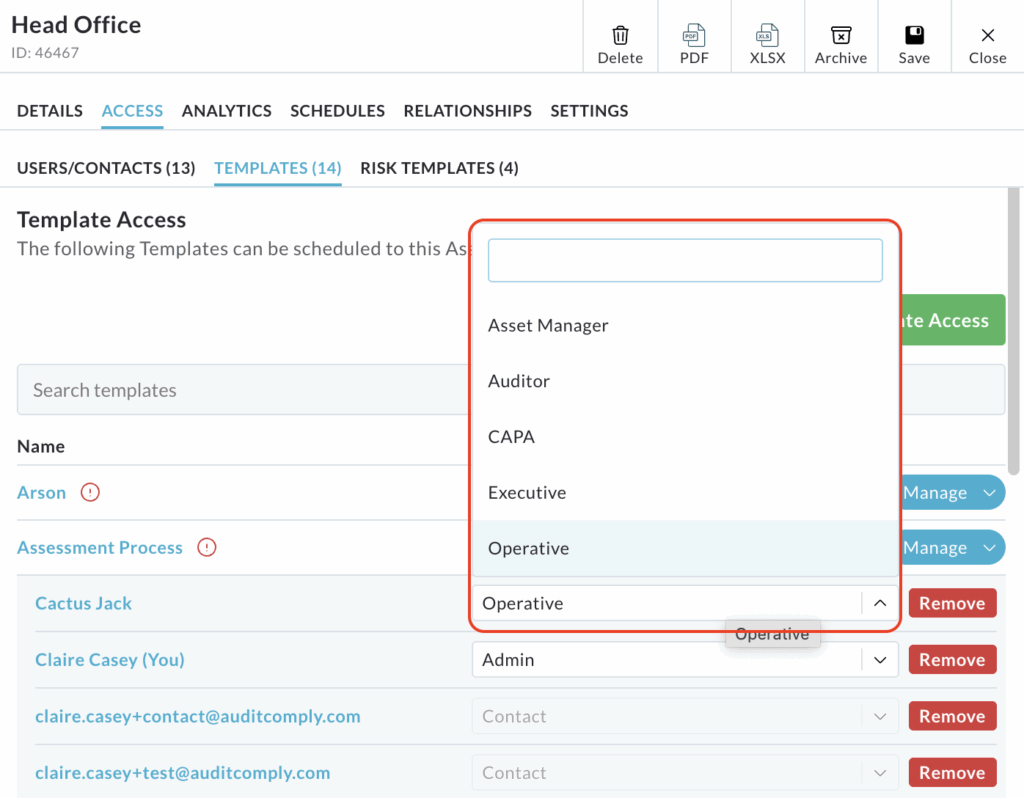This screenshot has height=798, width=1024.
Task: Click the role search field in dropdown
Action: (685, 260)
